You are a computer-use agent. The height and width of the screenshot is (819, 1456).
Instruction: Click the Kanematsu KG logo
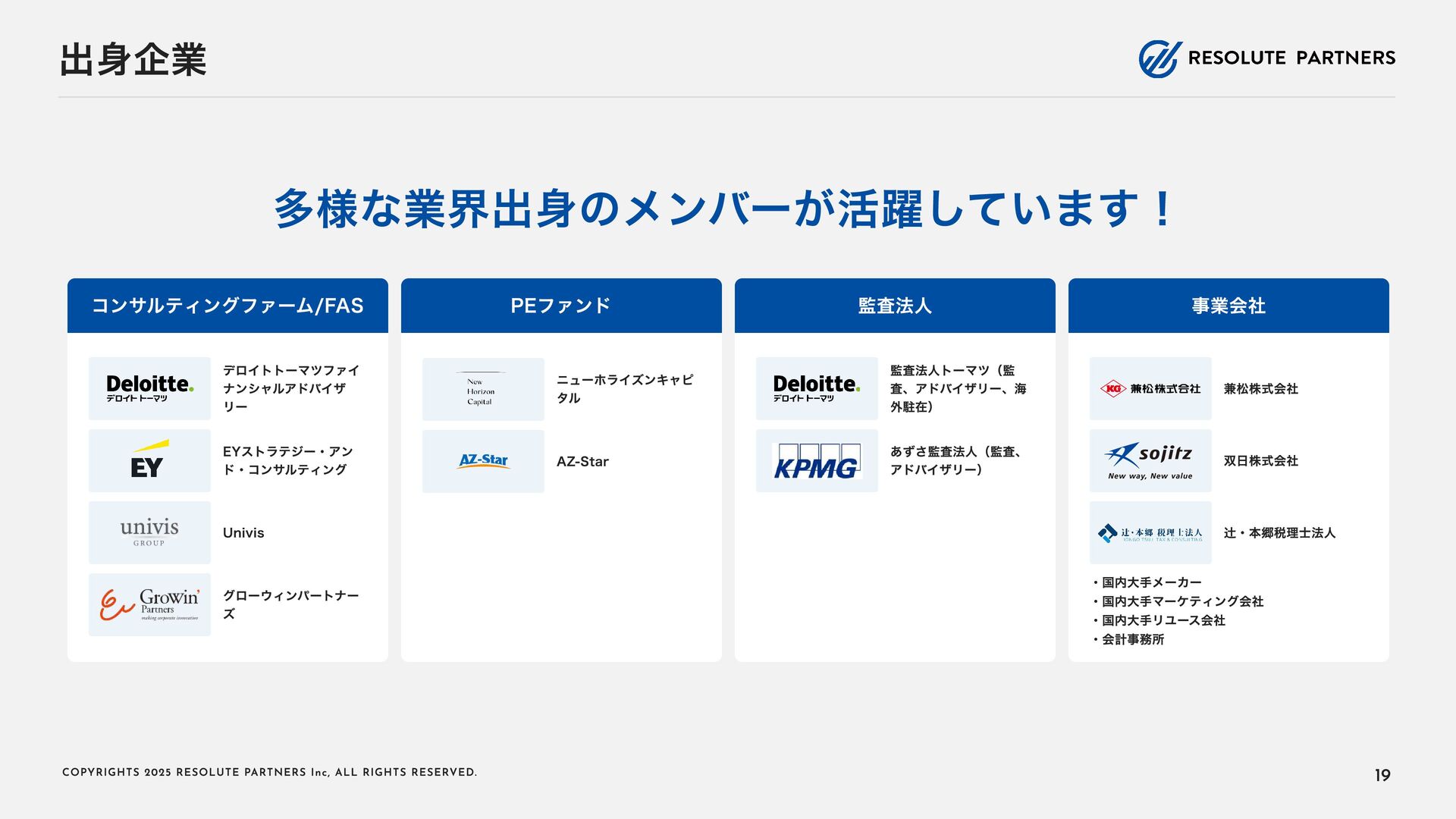(1150, 388)
